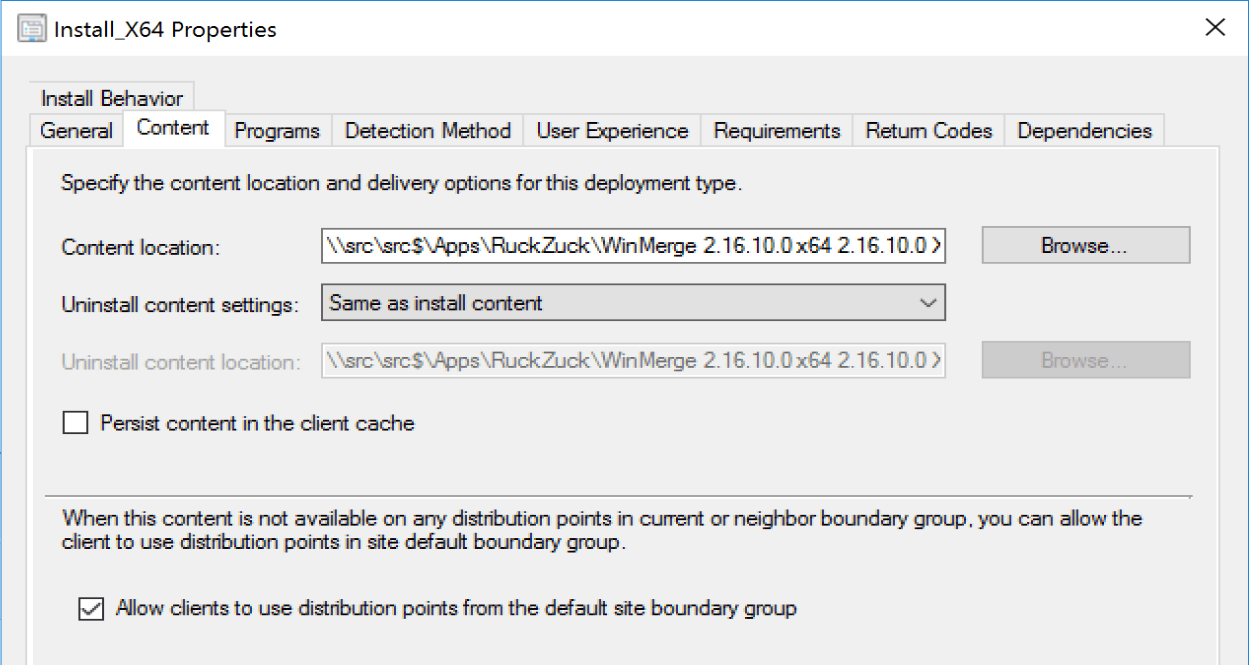Expand the chevron arrow of Uninstall content settings
The height and width of the screenshot is (665, 1249).
tap(927, 303)
